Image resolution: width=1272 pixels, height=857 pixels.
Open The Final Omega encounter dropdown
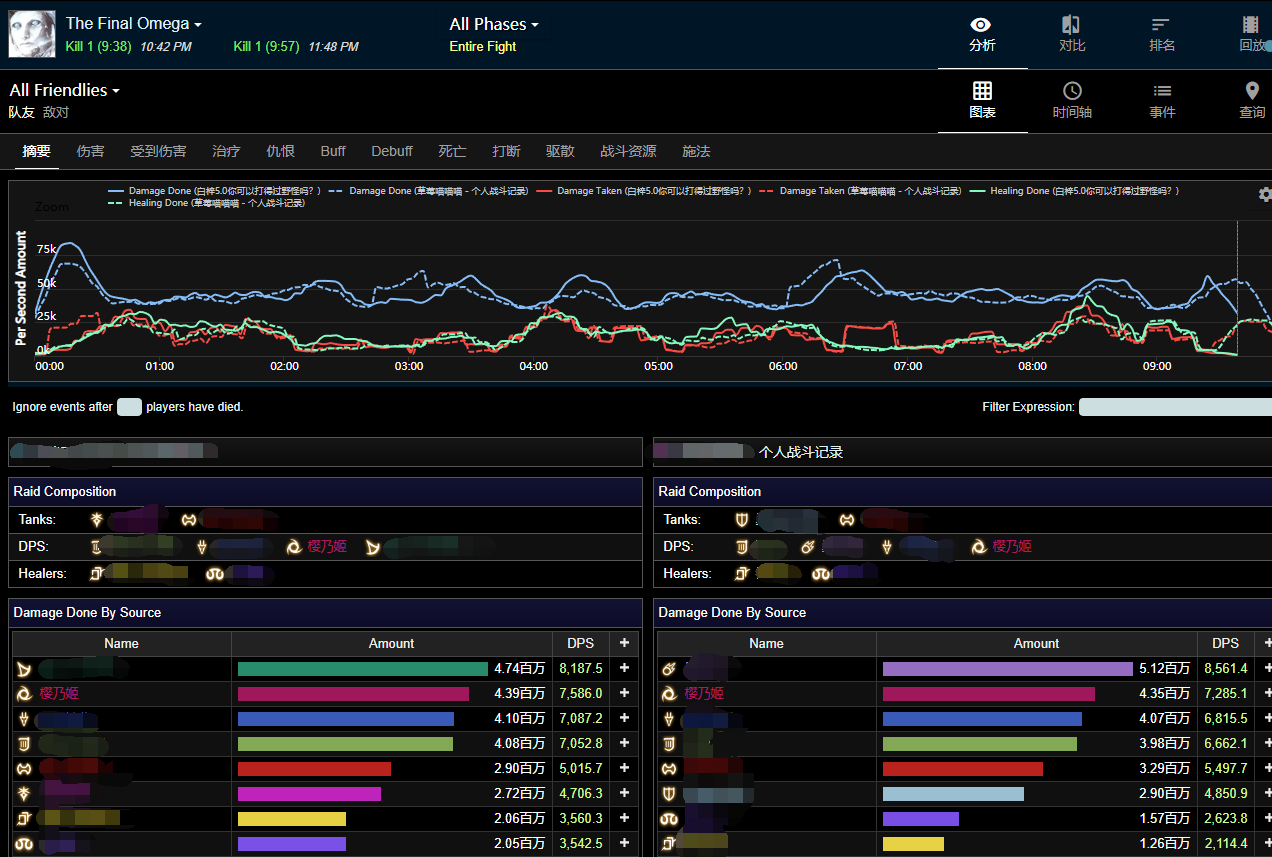coord(133,24)
